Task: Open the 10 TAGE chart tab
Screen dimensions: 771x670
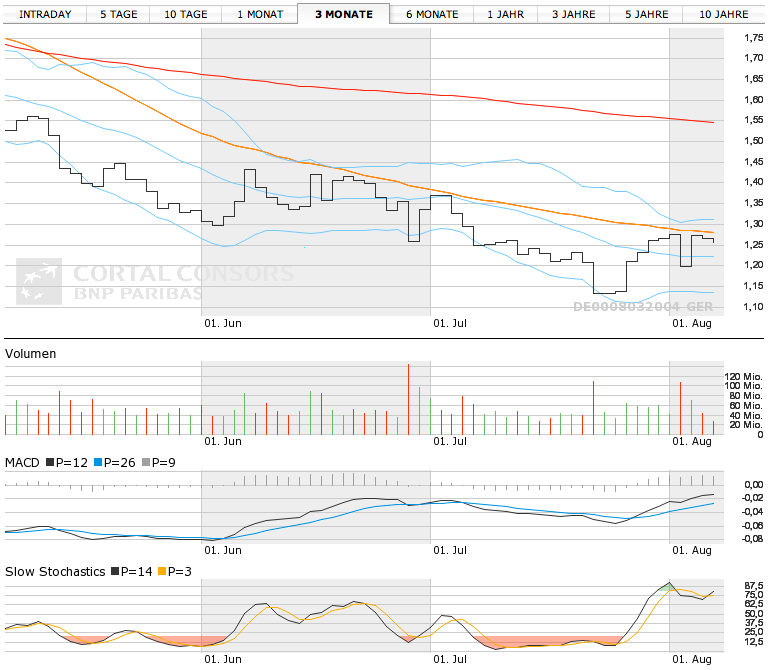Action: pyautogui.click(x=184, y=14)
